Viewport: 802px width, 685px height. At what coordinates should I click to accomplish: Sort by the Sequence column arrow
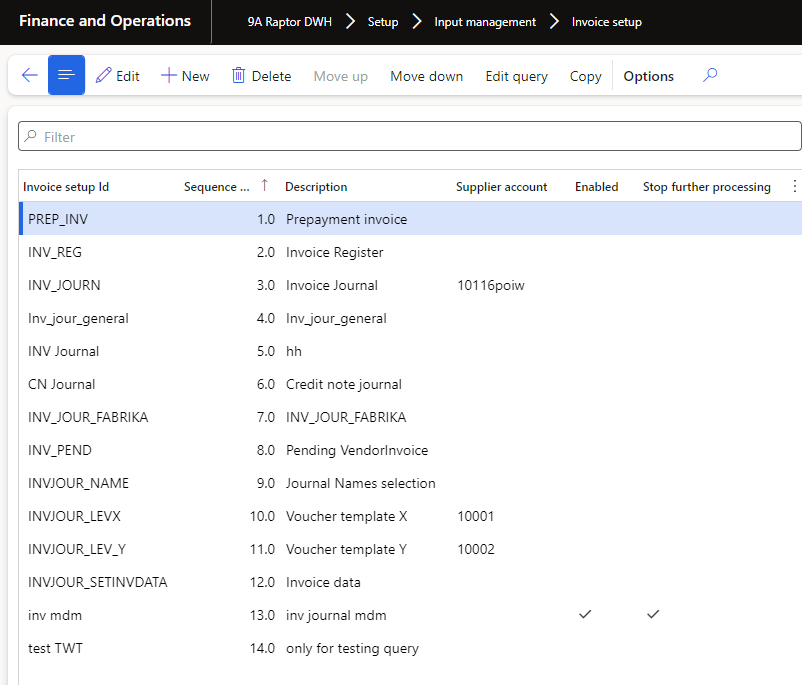pyautogui.click(x=264, y=185)
